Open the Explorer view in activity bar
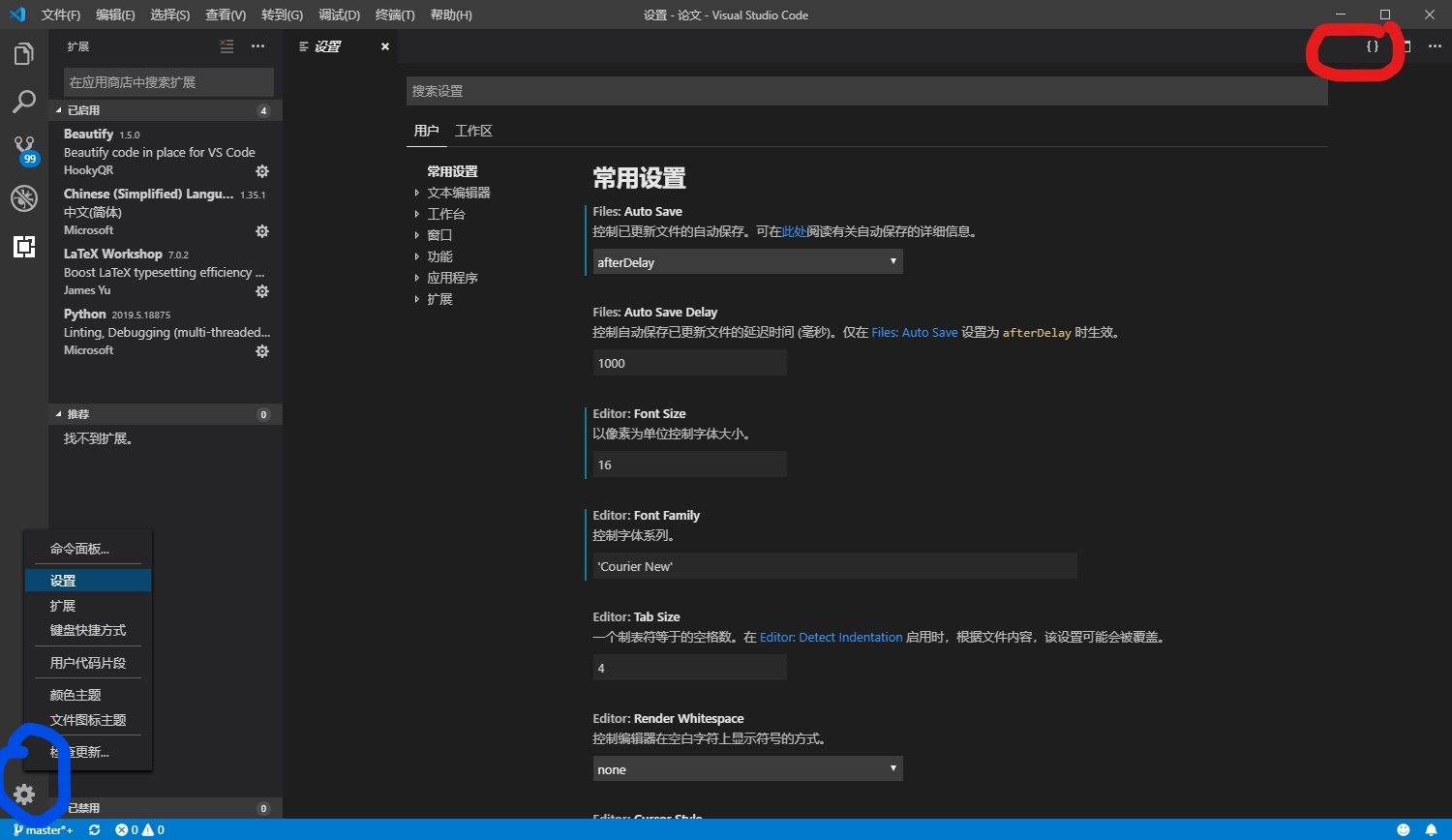Screen dimensions: 1452x840 pyautogui.click(x=24, y=54)
